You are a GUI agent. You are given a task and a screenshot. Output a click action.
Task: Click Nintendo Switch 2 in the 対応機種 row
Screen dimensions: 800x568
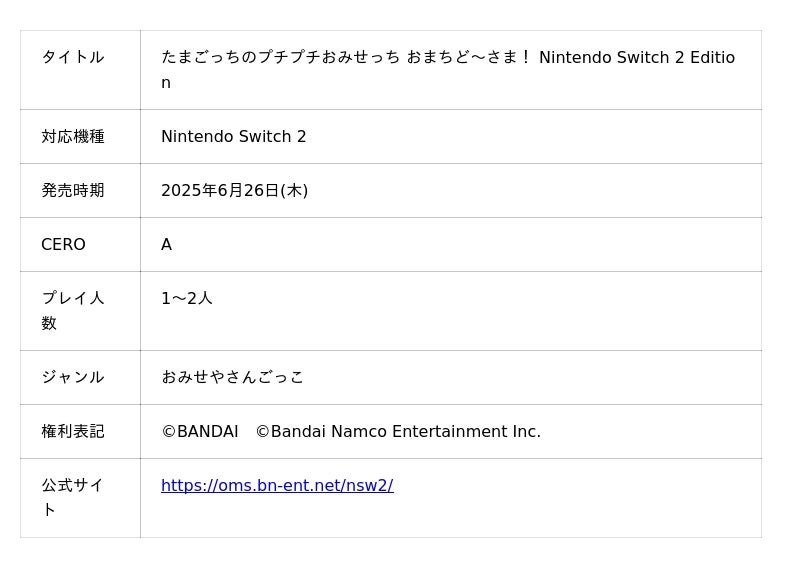(x=234, y=137)
